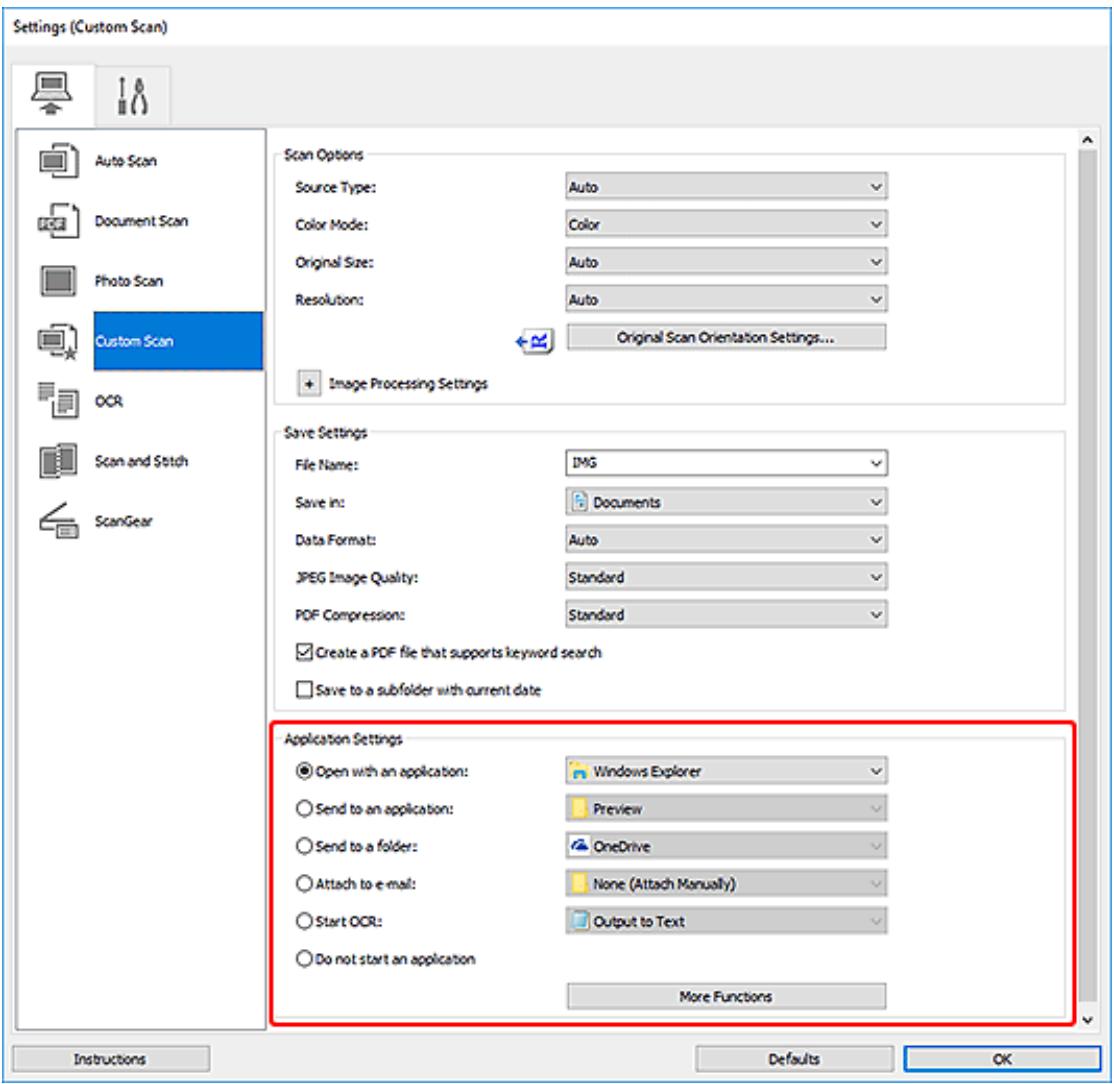Viewport: 1114px width, 1084px height.
Task: Click the Scan and Stitch icon
Action: coord(58,461)
